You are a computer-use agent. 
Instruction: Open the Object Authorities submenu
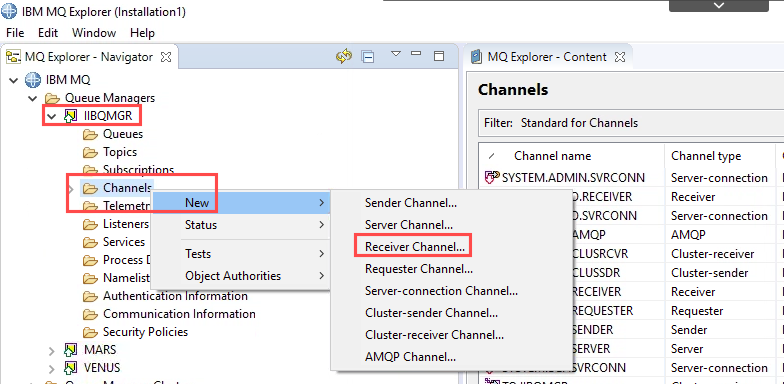(241, 276)
